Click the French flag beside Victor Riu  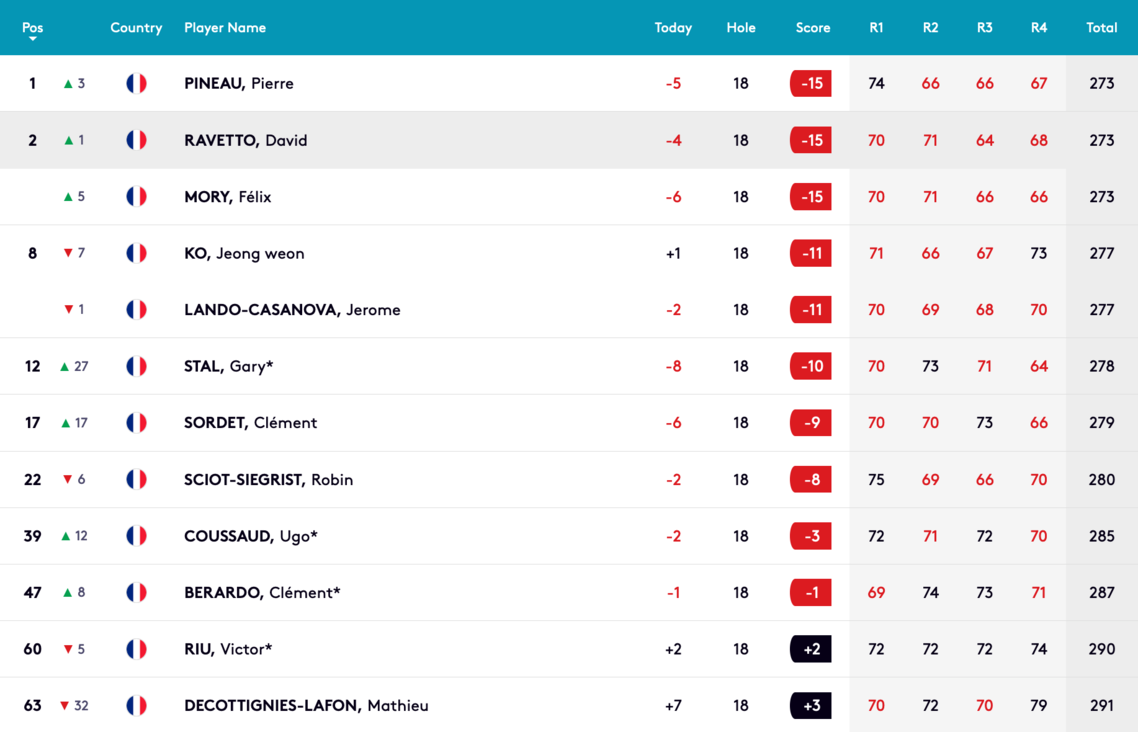[136, 649]
